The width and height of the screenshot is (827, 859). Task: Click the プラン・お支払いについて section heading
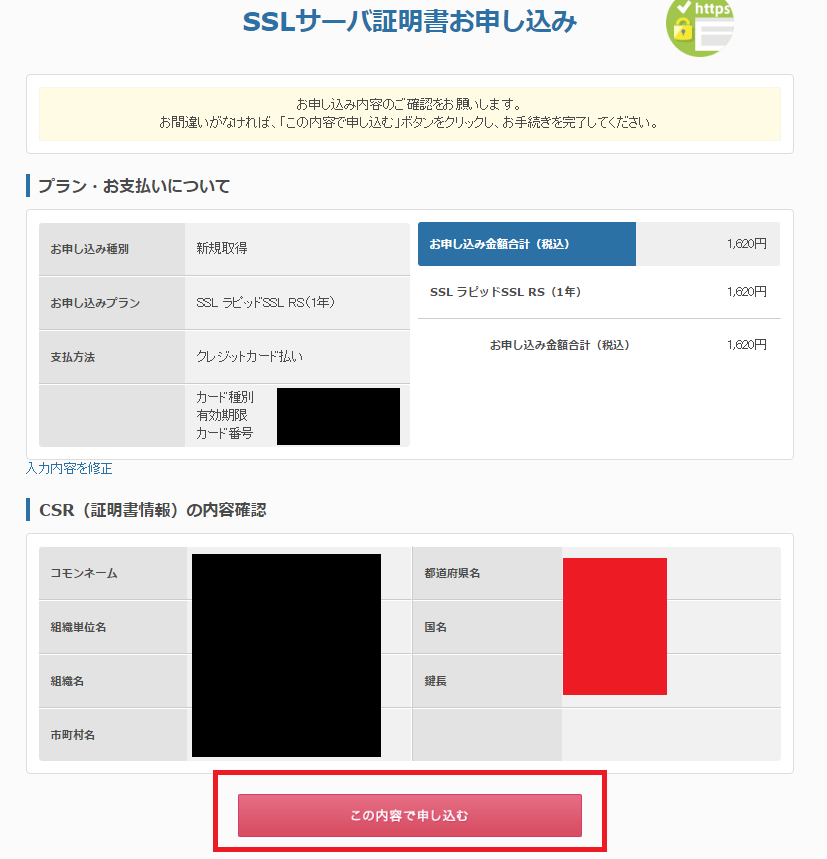[x=134, y=186]
